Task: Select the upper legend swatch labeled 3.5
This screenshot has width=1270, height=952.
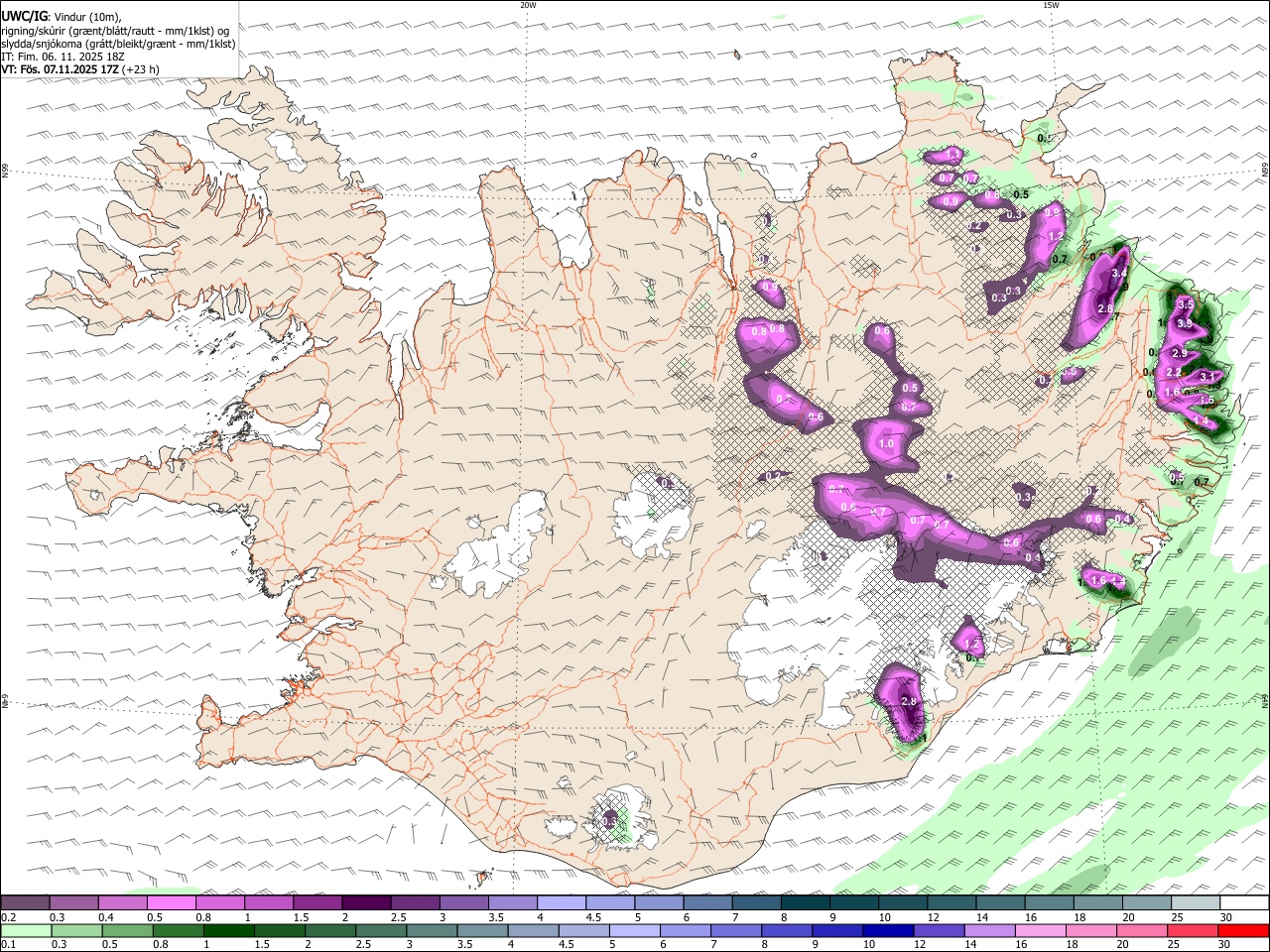Action: coord(512,903)
